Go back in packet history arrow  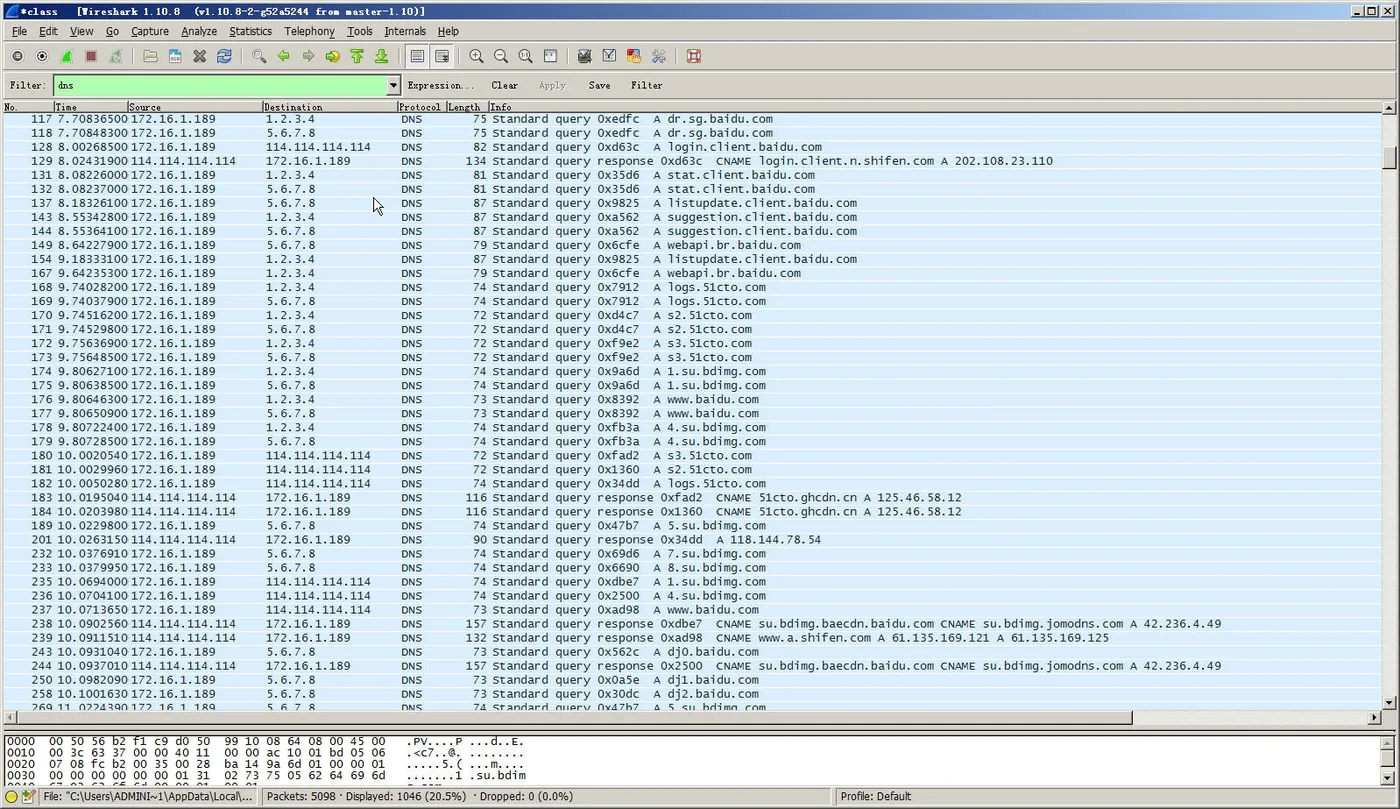coord(283,57)
